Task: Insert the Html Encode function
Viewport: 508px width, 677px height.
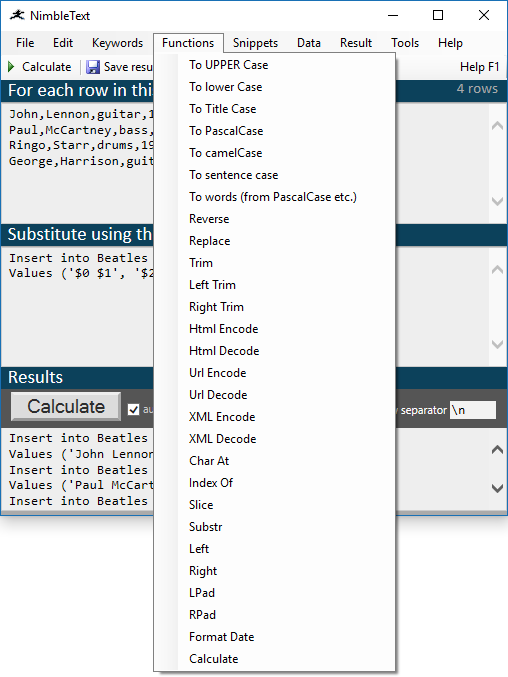Action: (x=275, y=329)
